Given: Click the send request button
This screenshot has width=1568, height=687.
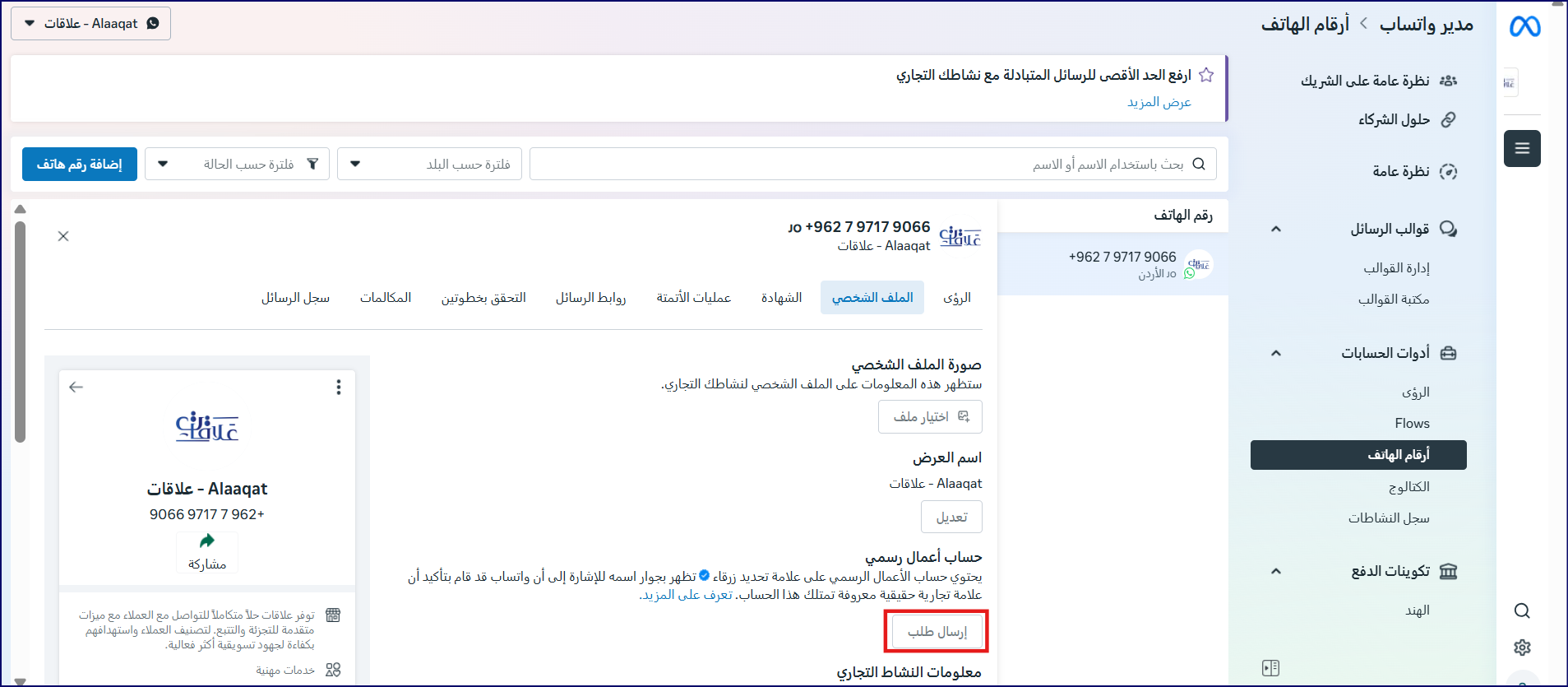Looking at the screenshot, I should [x=937, y=632].
